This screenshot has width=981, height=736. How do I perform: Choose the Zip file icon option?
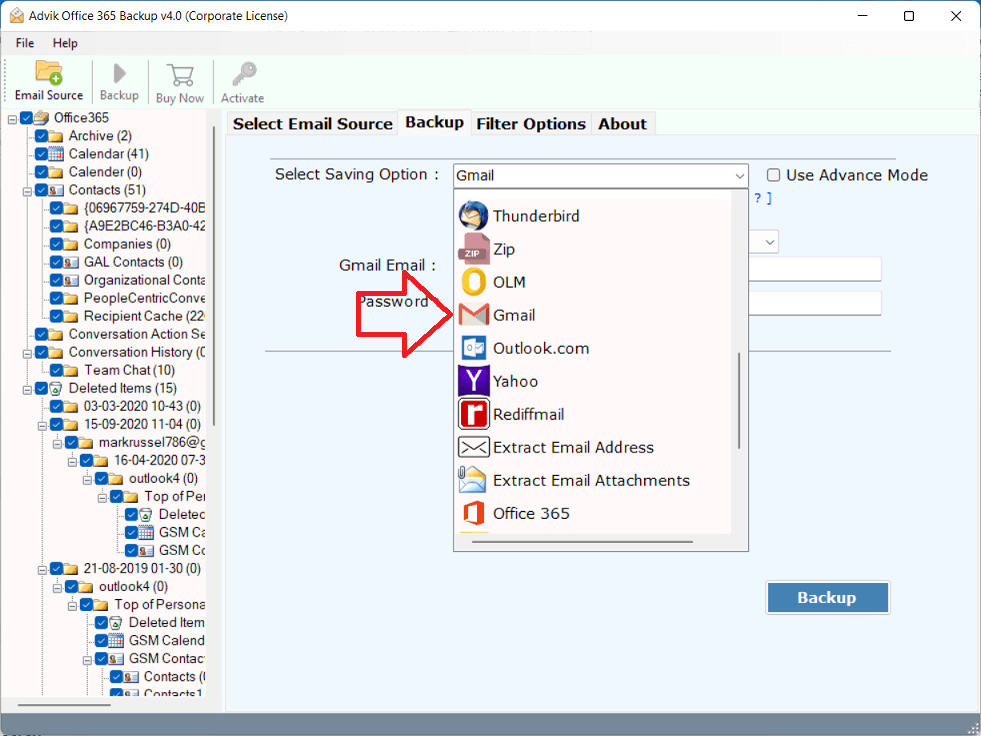[473, 249]
